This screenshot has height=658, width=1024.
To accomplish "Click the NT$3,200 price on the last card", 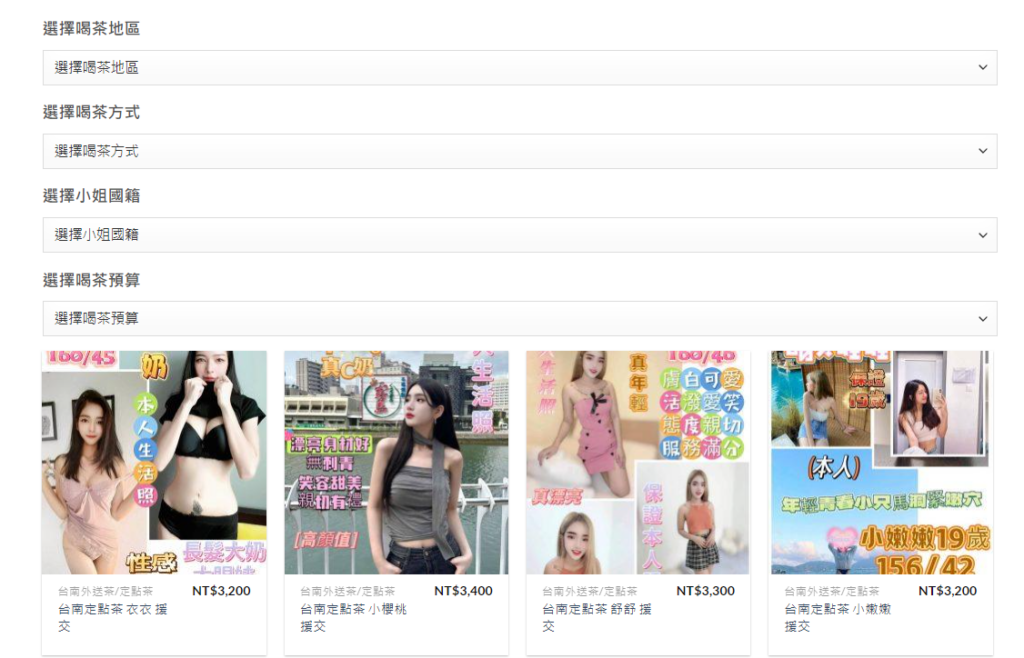I will pos(947,591).
